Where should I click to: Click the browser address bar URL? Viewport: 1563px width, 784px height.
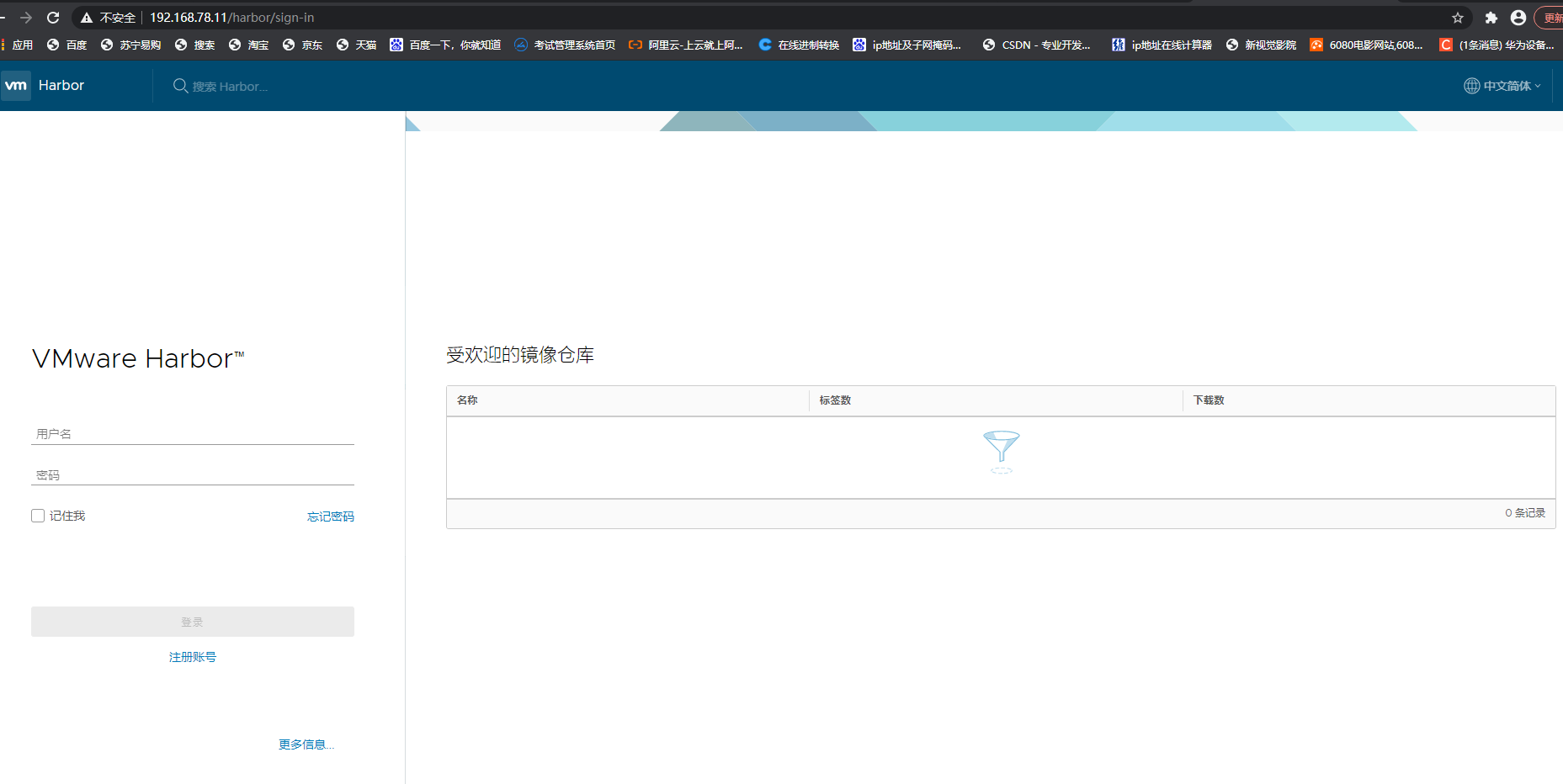231,18
